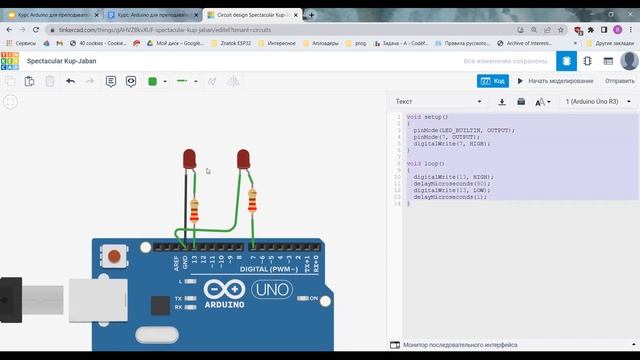
Task: Expand the wire color dropdown arrow
Action: point(165,81)
